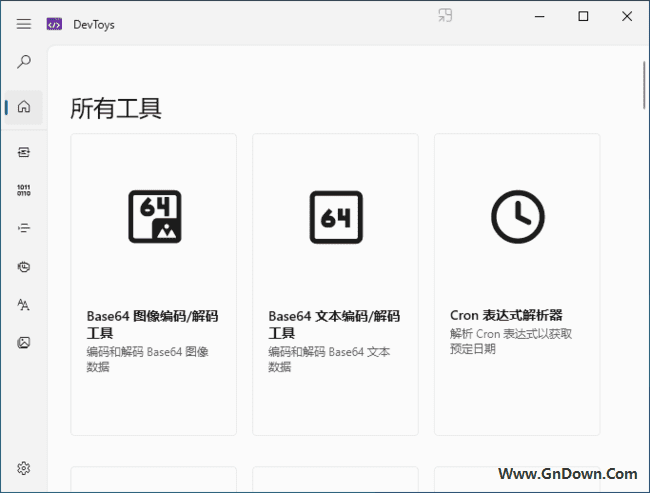The height and width of the screenshot is (493, 650).
Task: Open the Converters category in sidebar
Action: tap(24, 152)
